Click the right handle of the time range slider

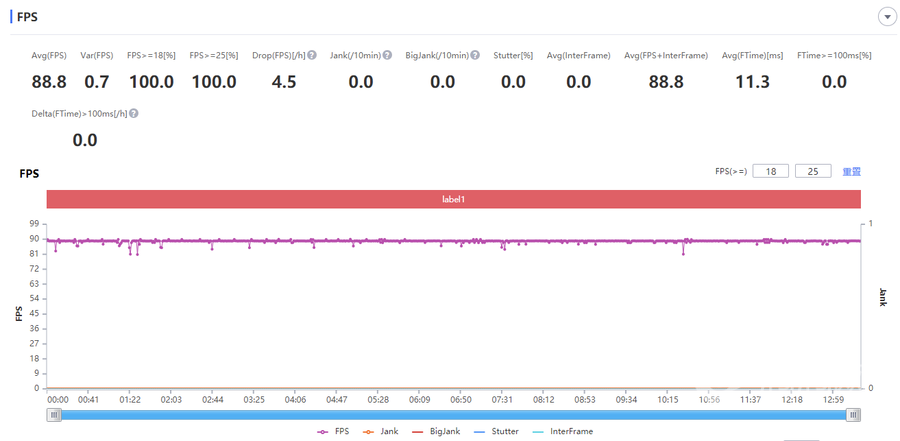coord(853,414)
